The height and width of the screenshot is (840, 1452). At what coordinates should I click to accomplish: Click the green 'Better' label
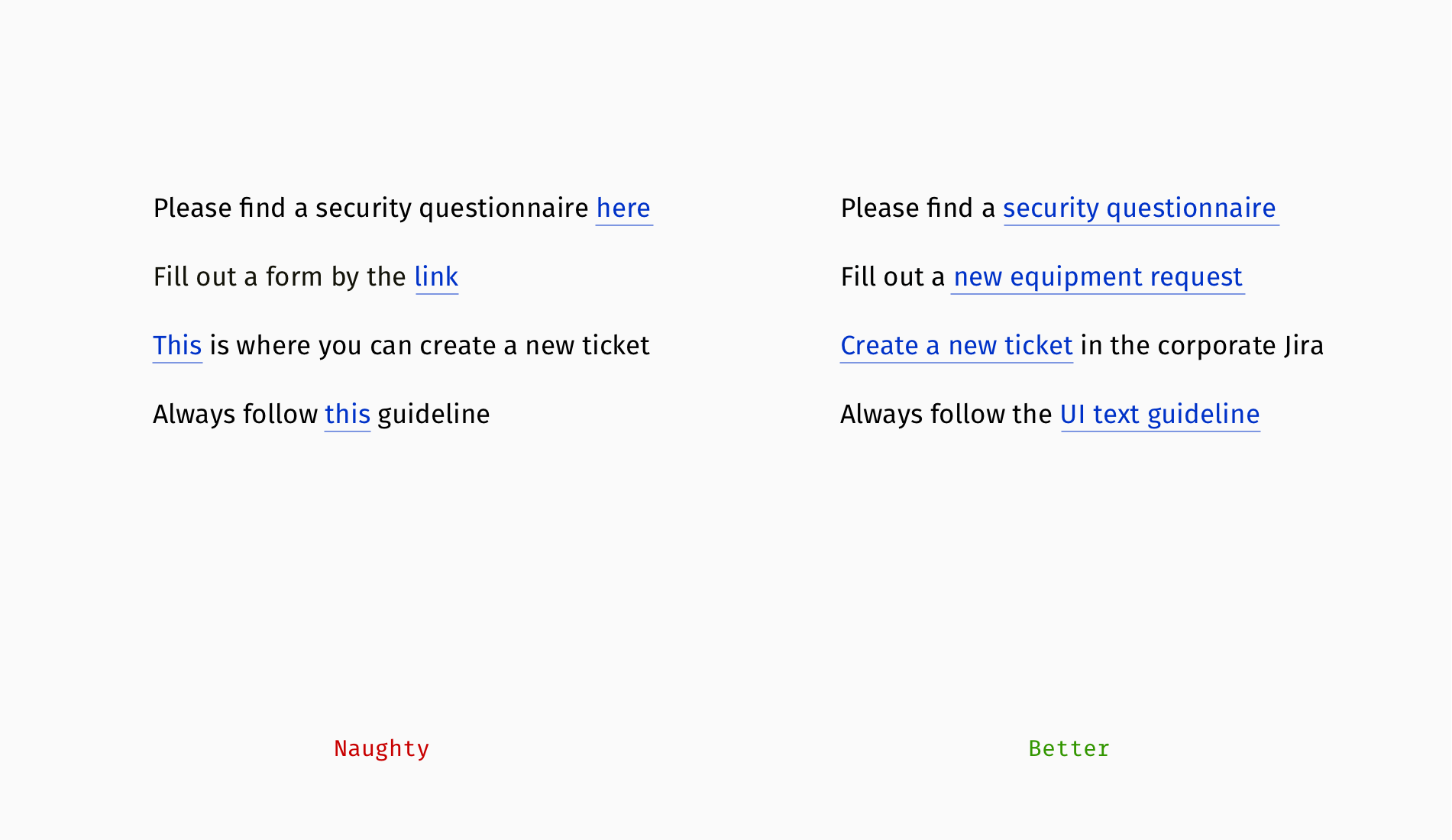point(1069,748)
